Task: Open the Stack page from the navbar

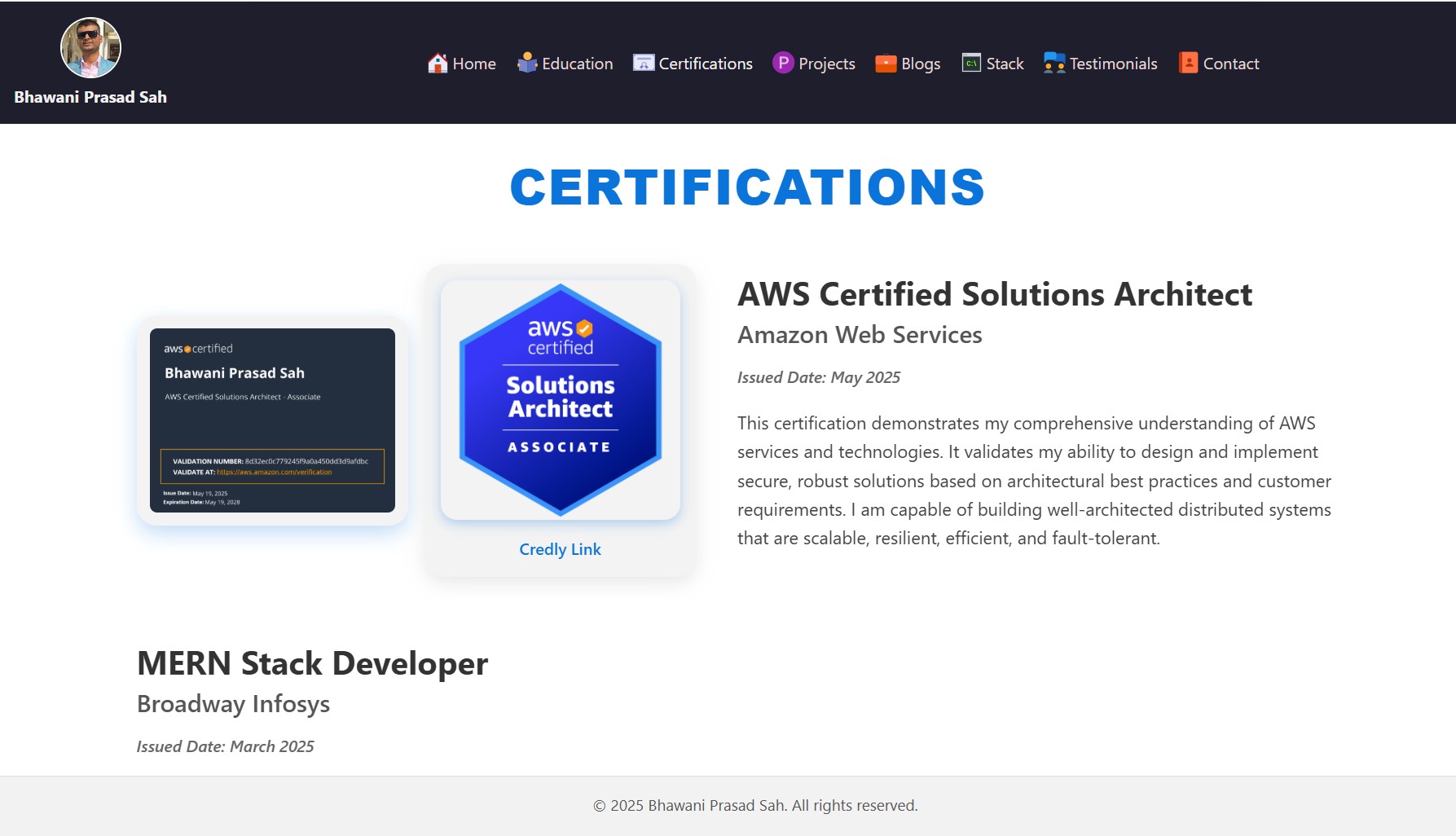Action: tap(1005, 62)
